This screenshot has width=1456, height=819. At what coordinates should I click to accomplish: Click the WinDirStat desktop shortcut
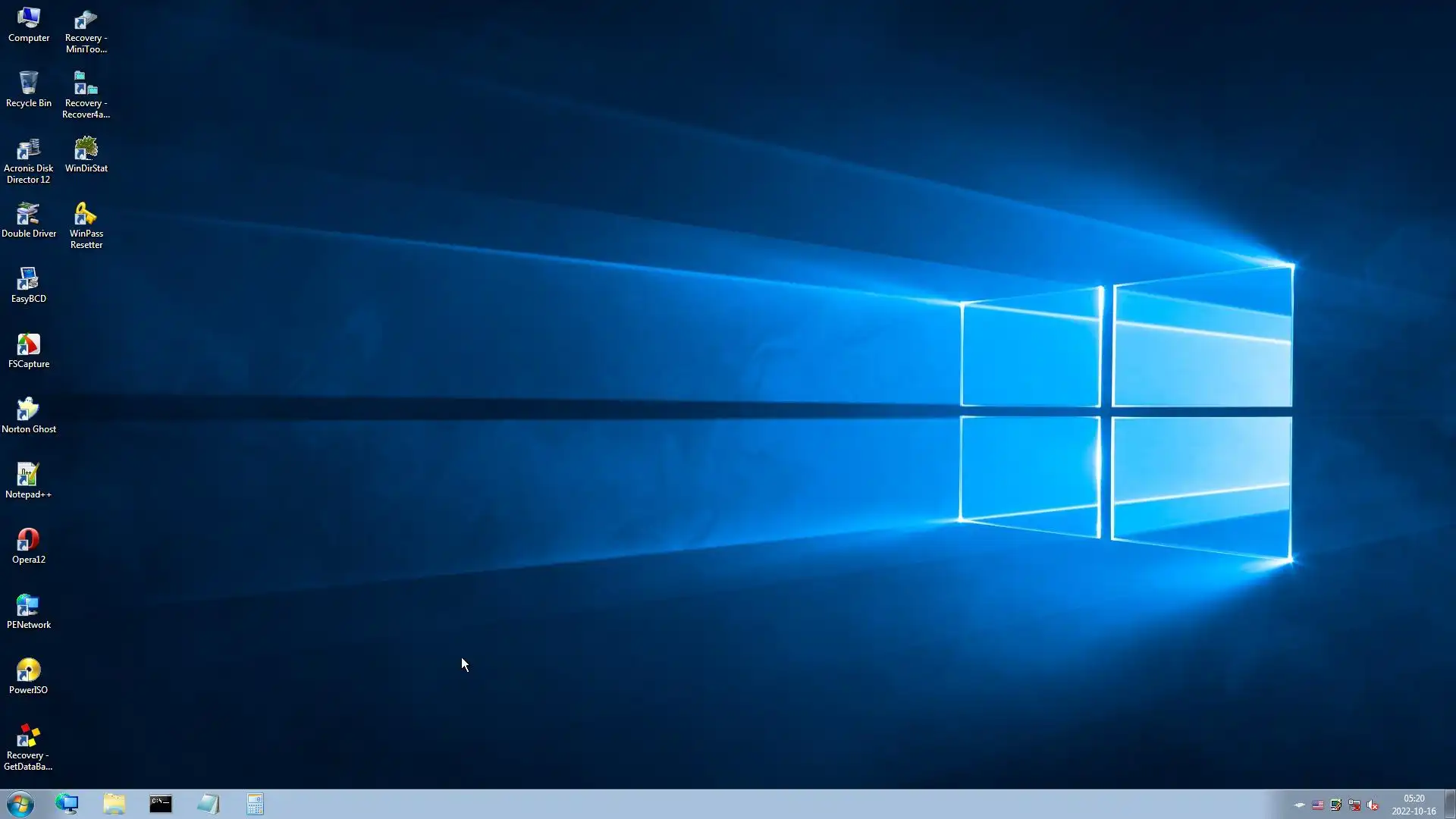tap(86, 155)
